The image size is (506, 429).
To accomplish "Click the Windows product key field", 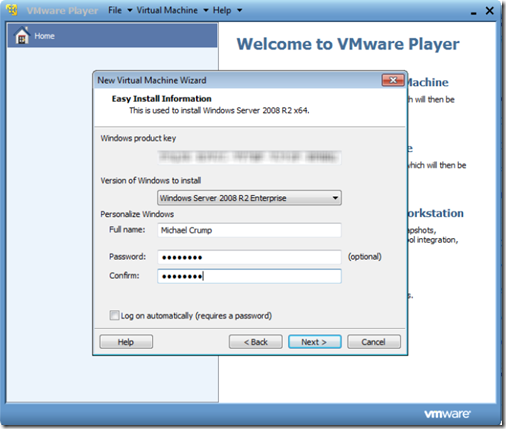I will tap(249, 157).
